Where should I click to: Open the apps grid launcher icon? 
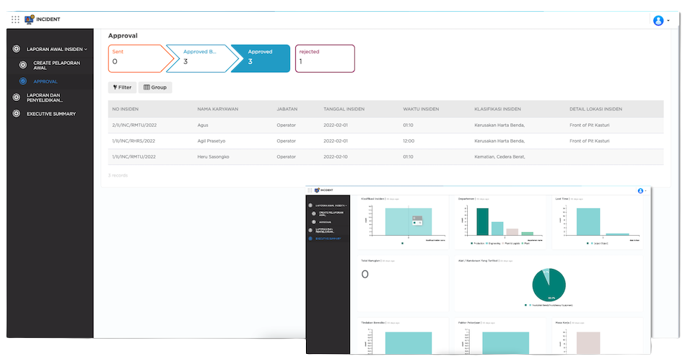[15, 19]
